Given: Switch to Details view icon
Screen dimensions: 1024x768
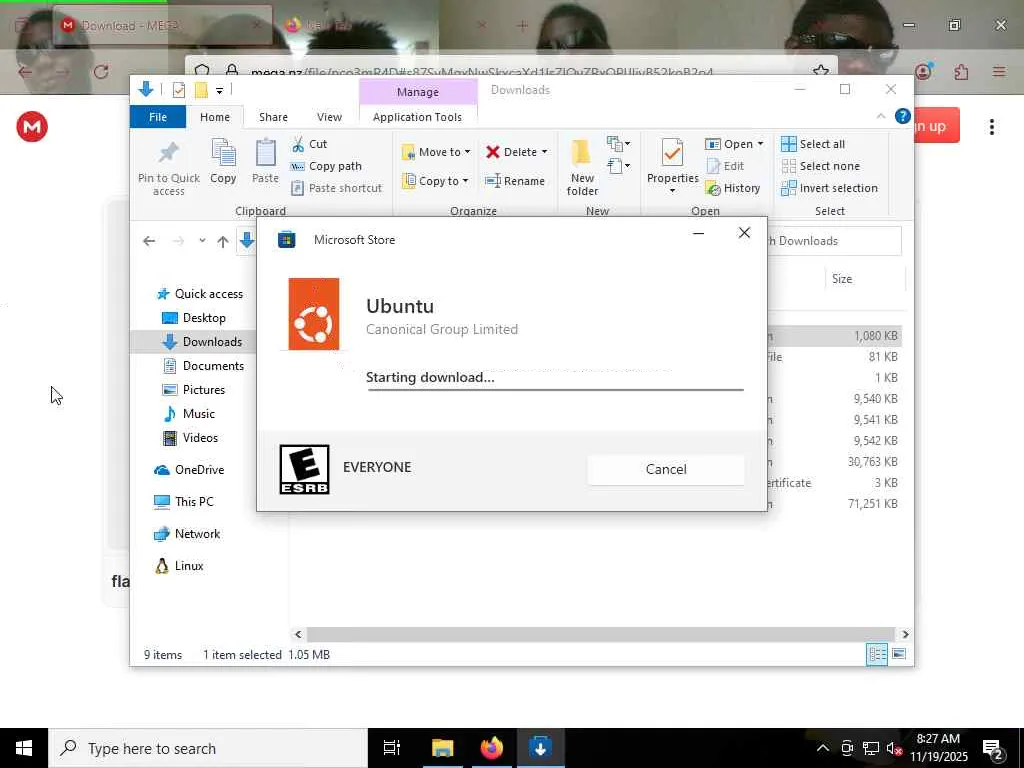Looking at the screenshot, I should (876, 654).
